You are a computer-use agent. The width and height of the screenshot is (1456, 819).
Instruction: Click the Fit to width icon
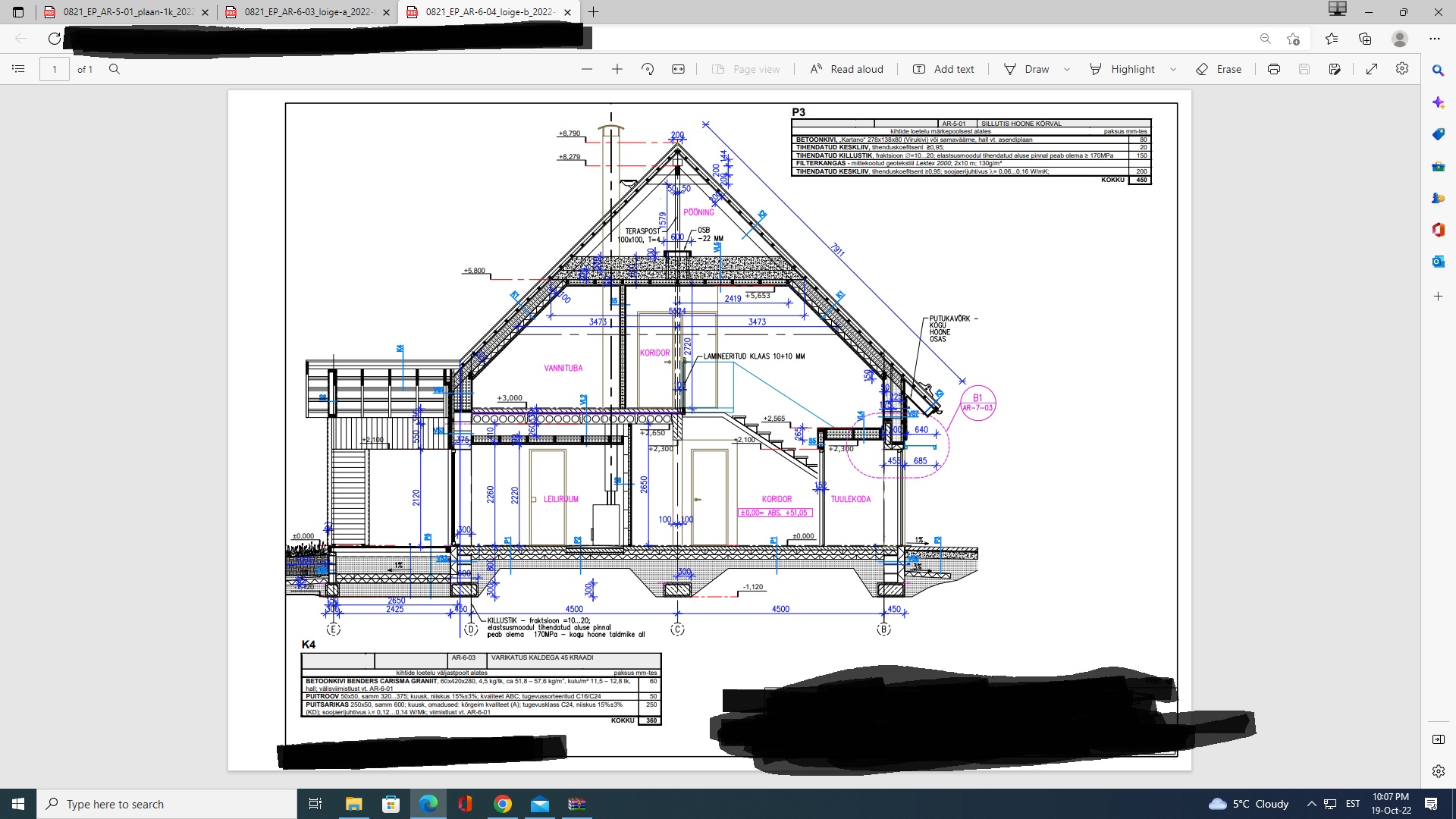678,69
